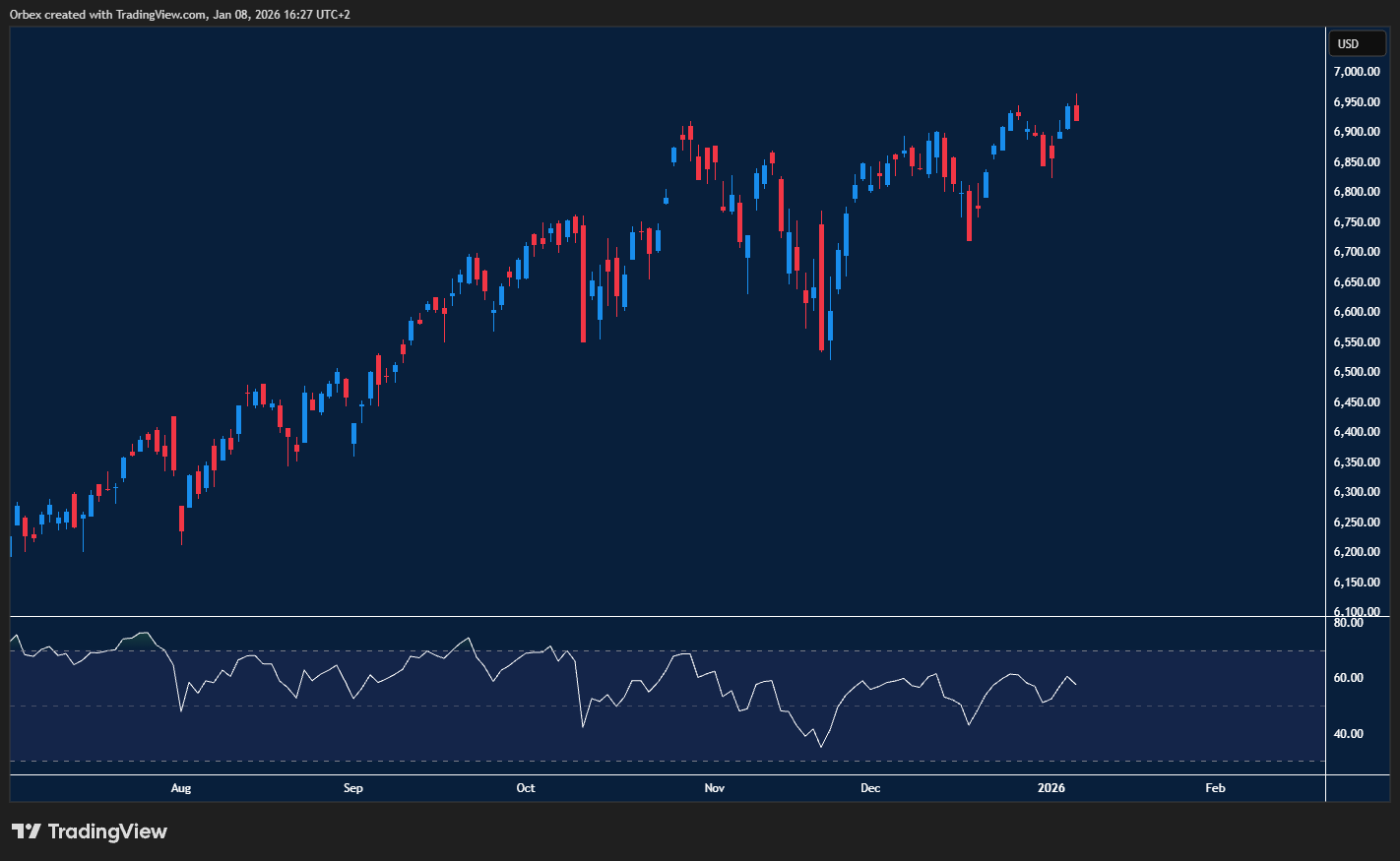
Task: Open the Nov label on the time axis
Action: pos(714,787)
